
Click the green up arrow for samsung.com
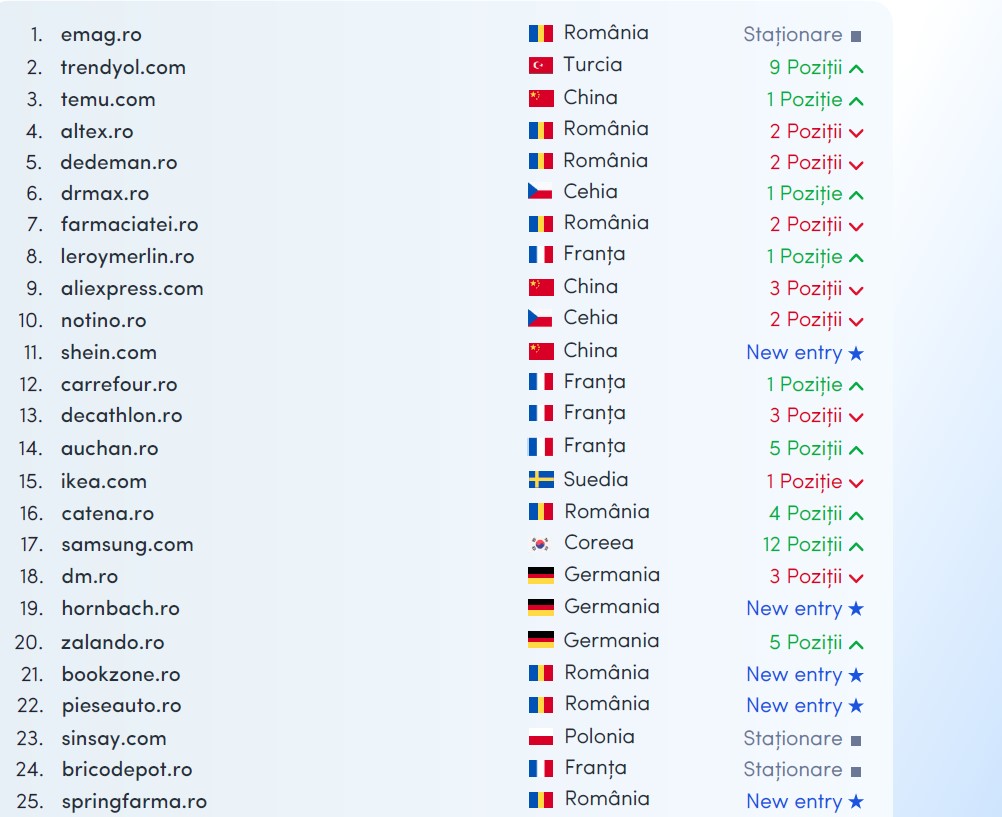[x=855, y=546]
